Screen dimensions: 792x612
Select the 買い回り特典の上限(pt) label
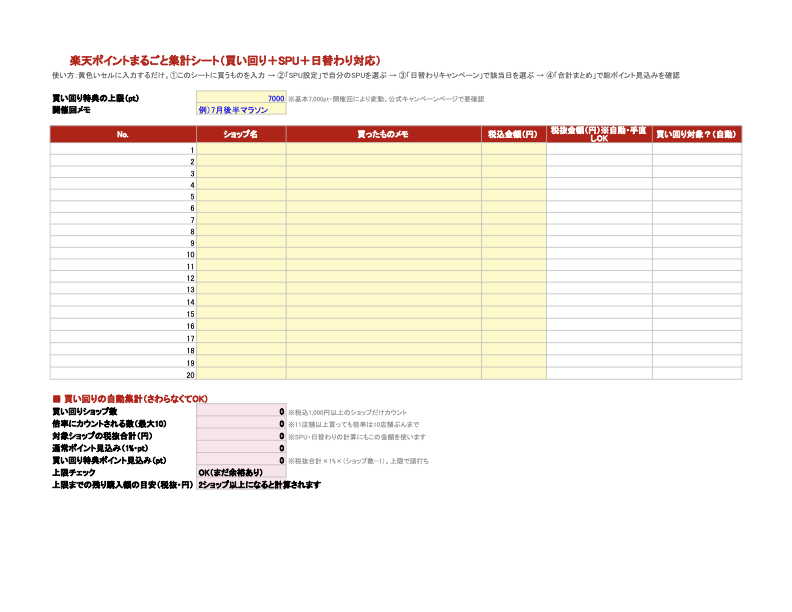pos(95,98)
